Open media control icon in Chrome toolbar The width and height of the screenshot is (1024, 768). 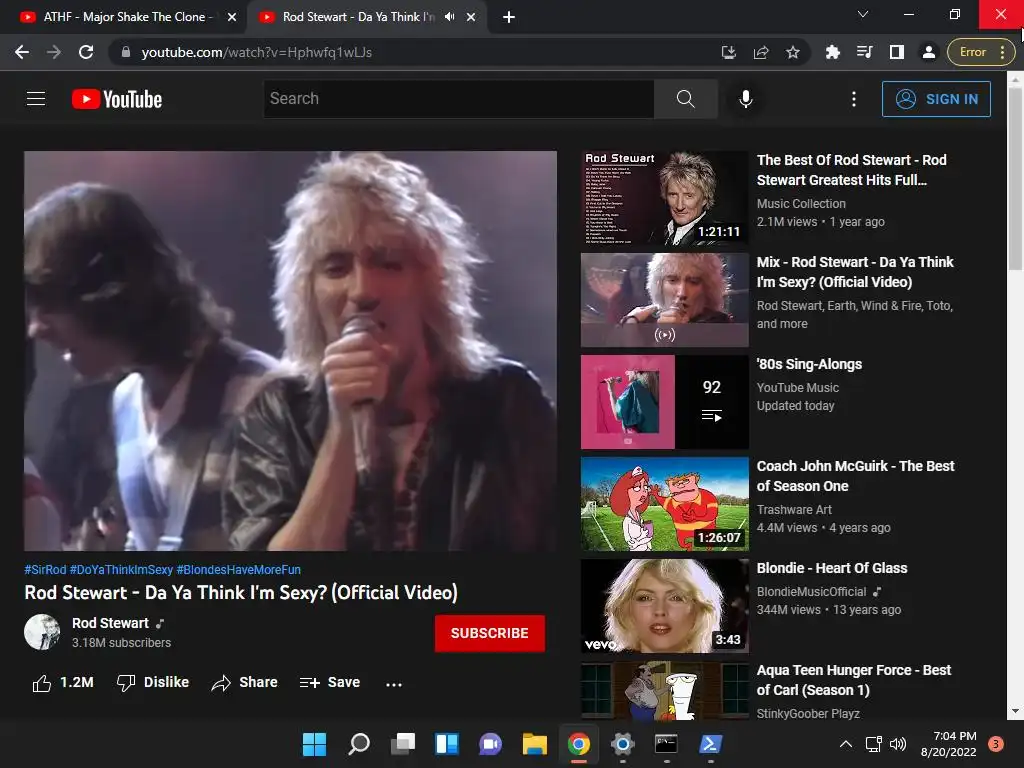pyautogui.click(x=865, y=52)
